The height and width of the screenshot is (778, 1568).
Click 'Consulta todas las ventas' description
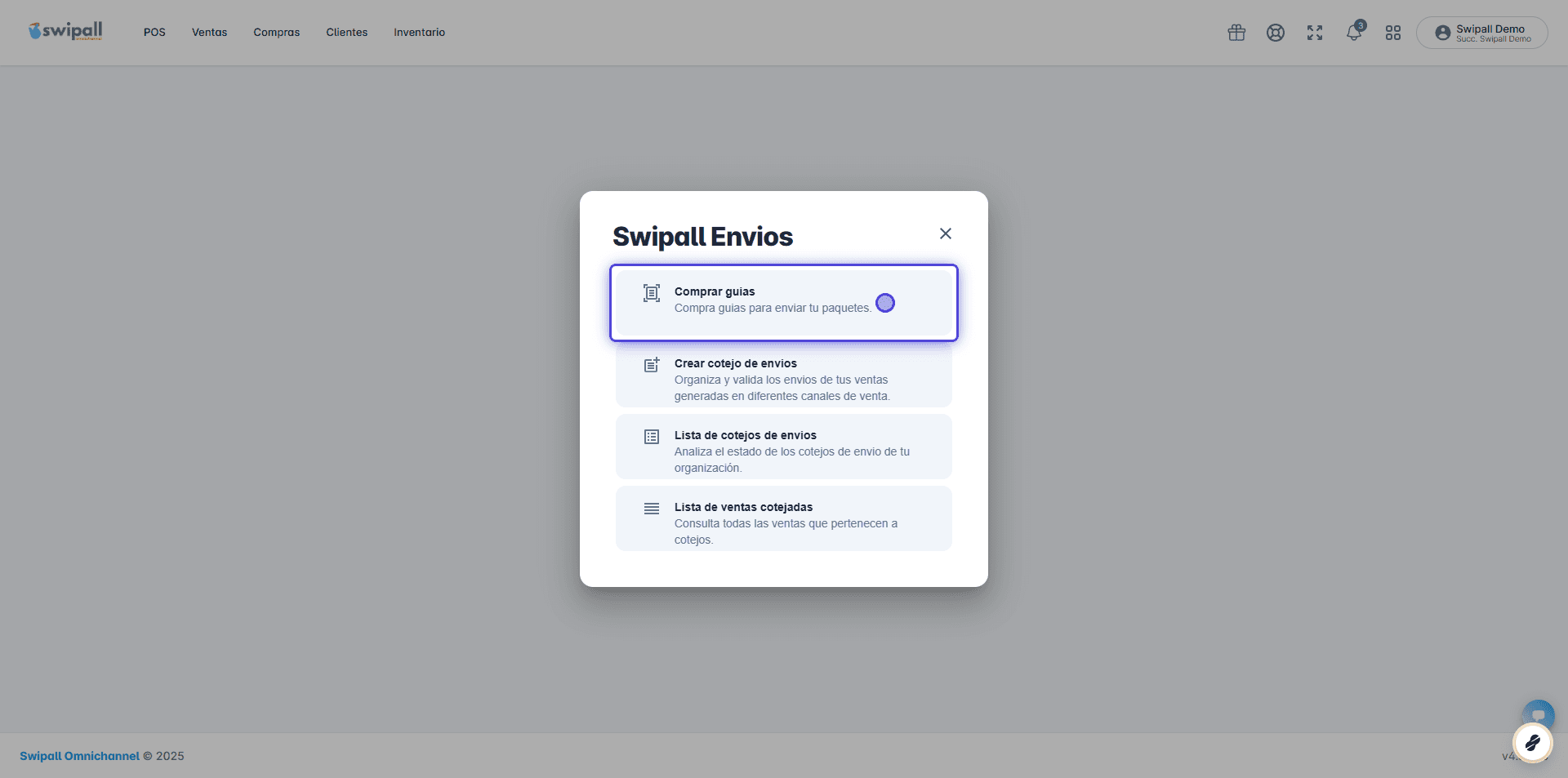click(786, 531)
